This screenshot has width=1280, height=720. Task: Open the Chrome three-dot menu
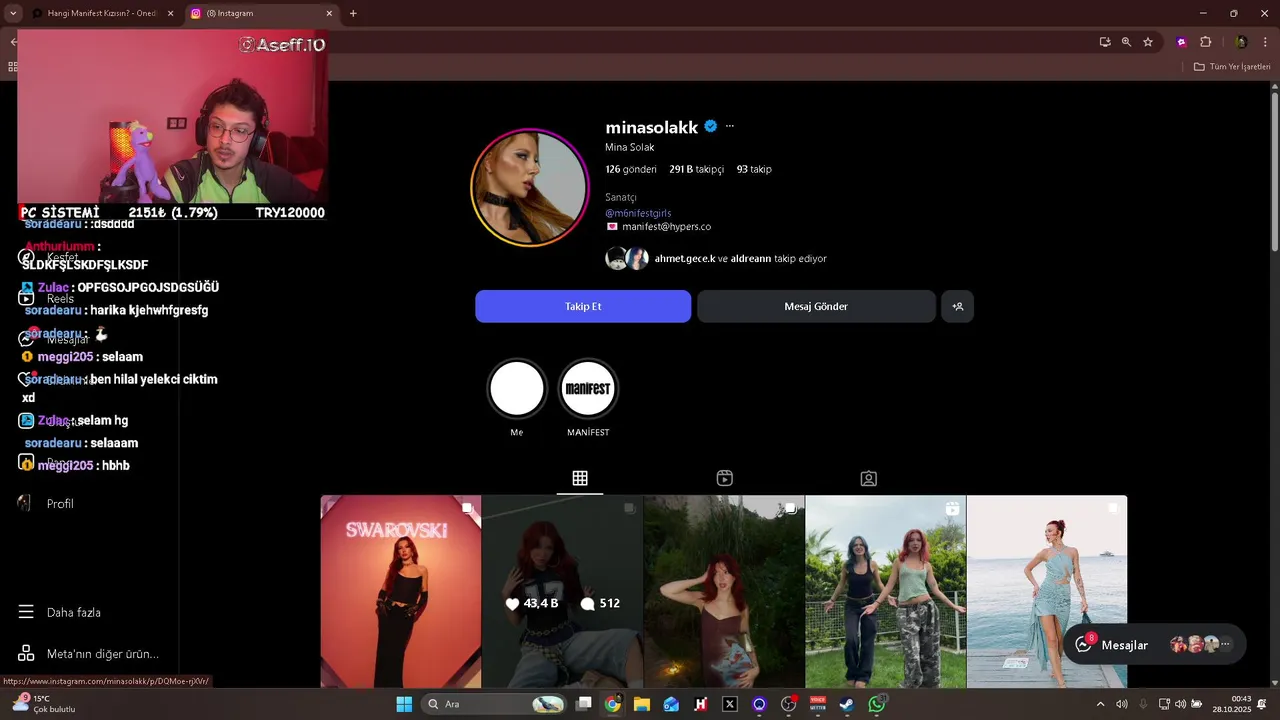pyautogui.click(x=1266, y=42)
